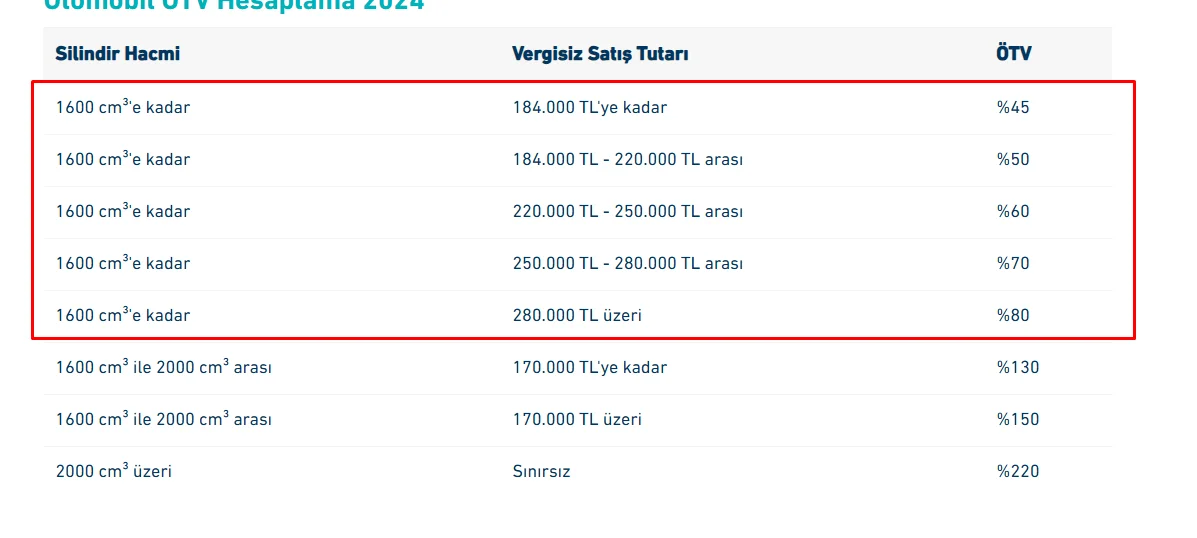
Task: Select the %80 ÖTV rate cell
Action: [x=1013, y=315]
